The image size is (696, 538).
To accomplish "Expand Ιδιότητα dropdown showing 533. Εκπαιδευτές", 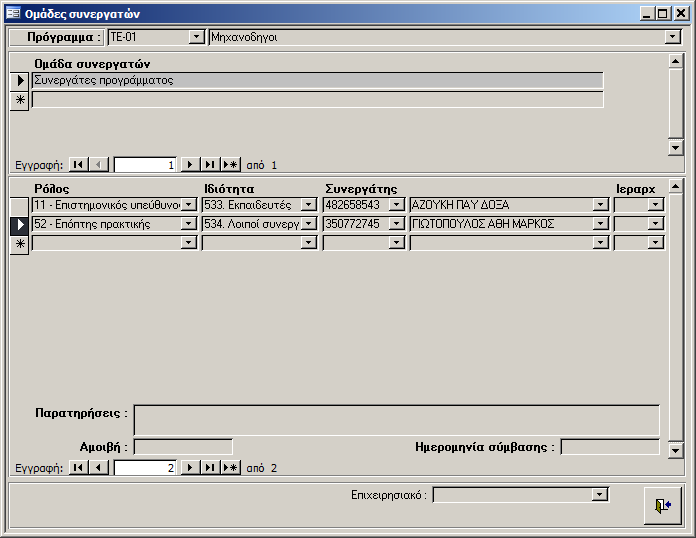I will point(308,205).
